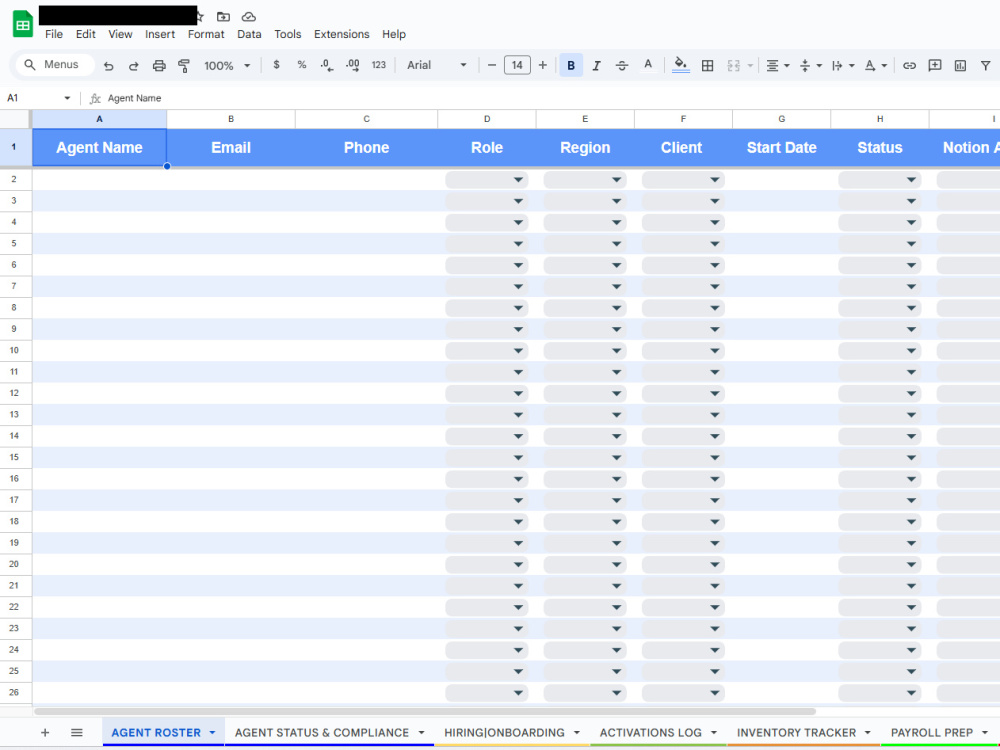This screenshot has width=1000, height=750.
Task: Open the Help menu
Action: tap(393, 34)
